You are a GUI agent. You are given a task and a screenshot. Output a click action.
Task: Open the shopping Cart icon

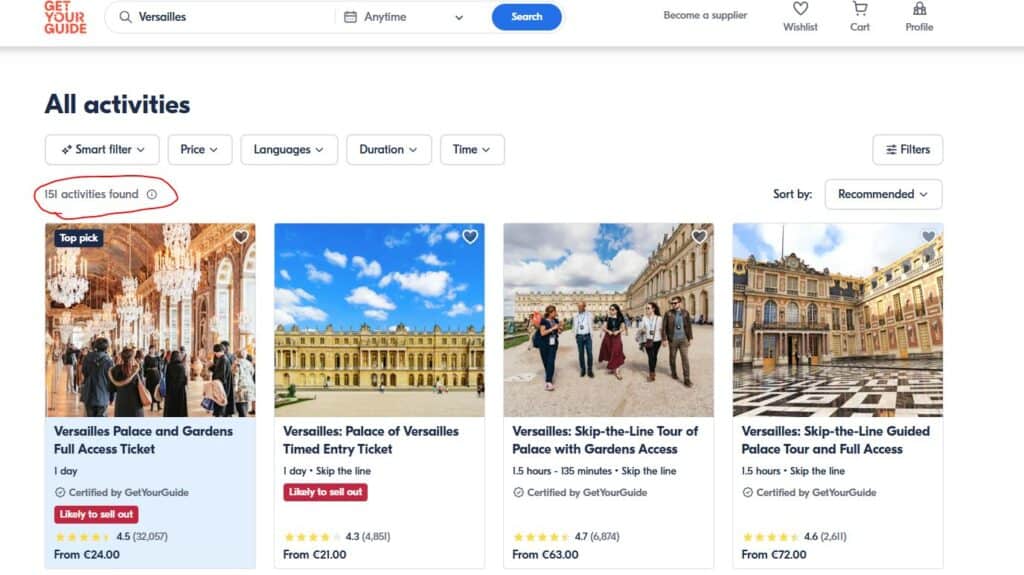860,10
